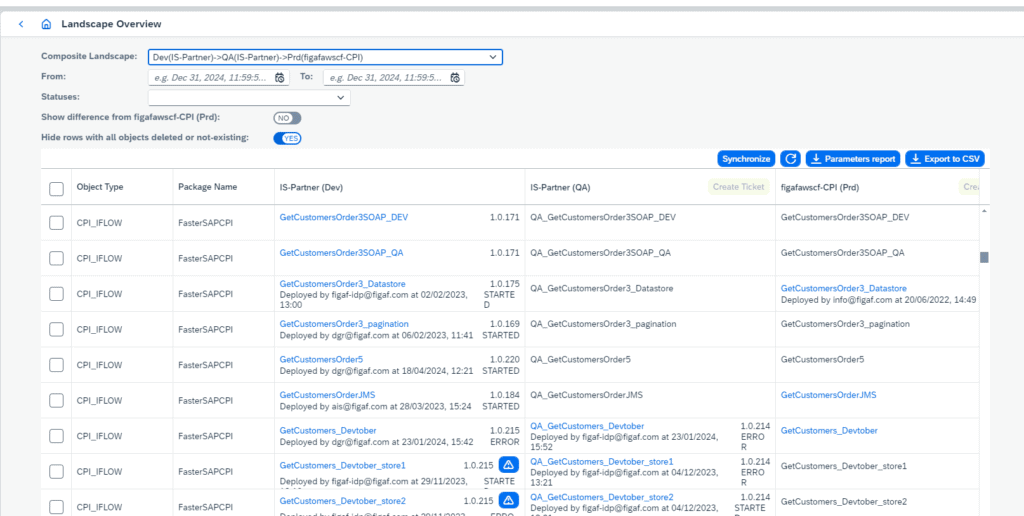Open calendar picker for To date

pyautogui.click(x=455, y=78)
